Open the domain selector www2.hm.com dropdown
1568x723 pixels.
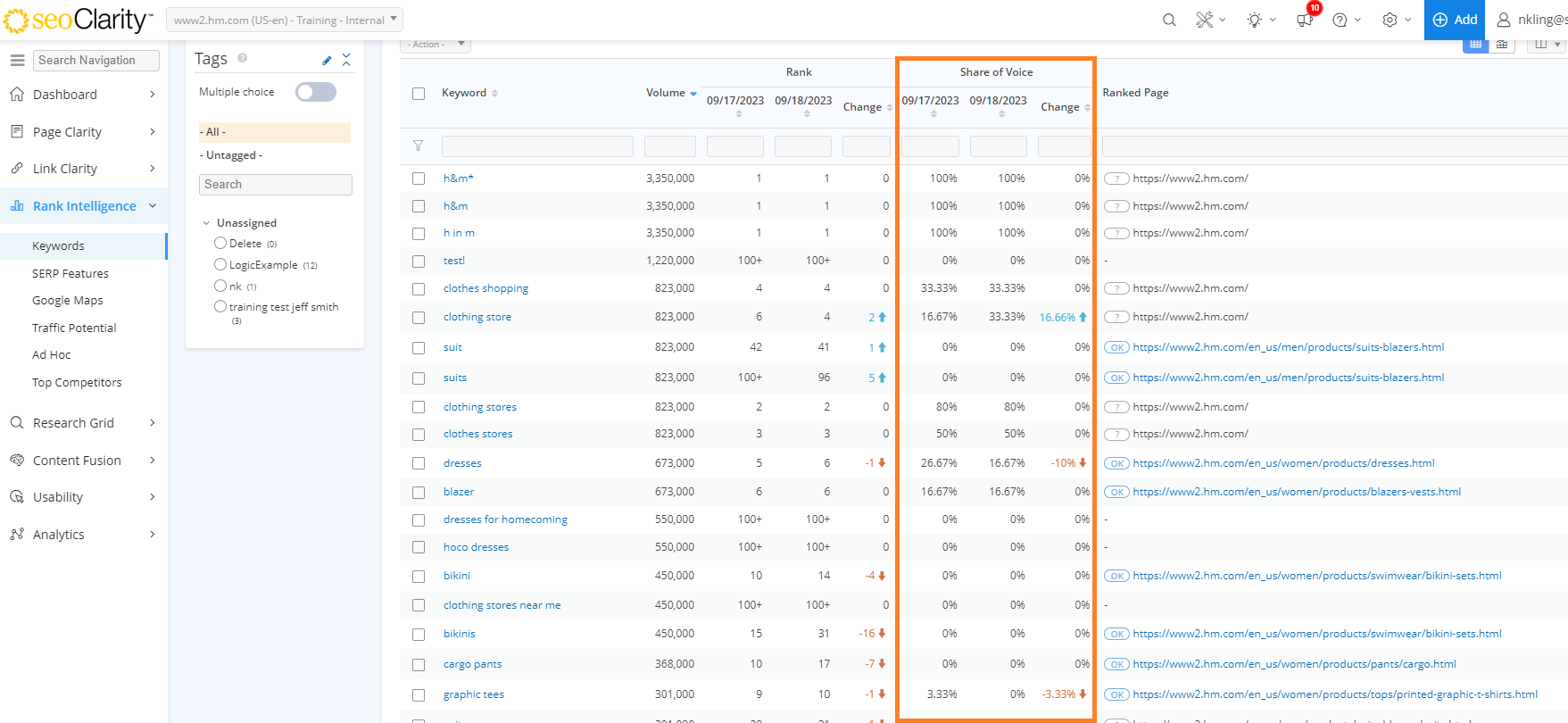pyautogui.click(x=285, y=20)
